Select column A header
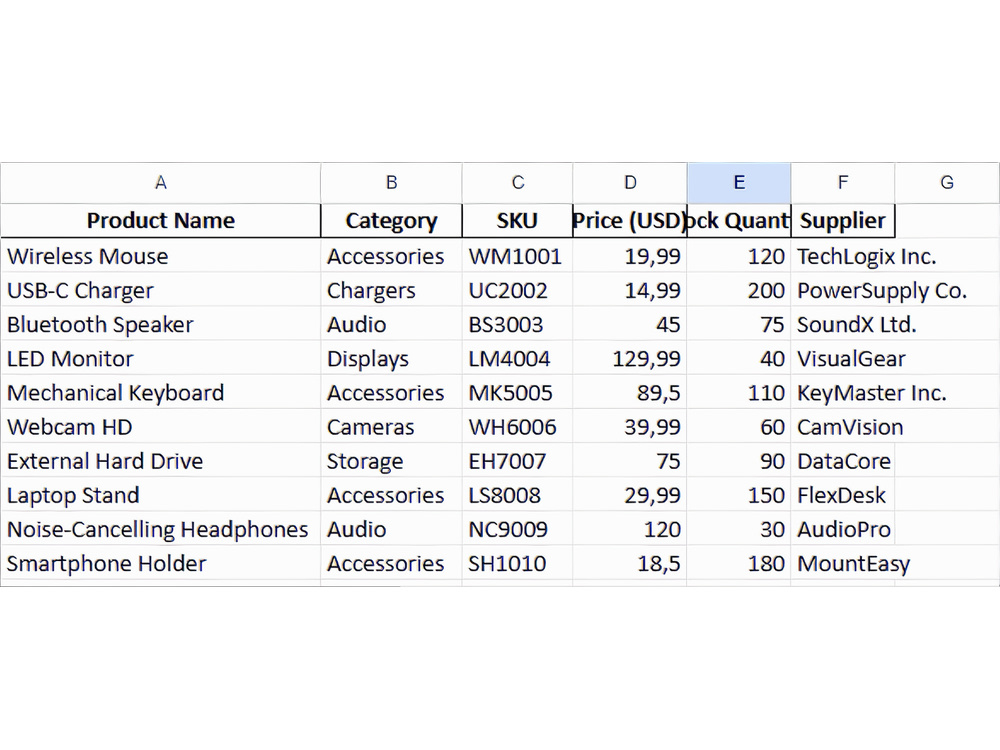The height and width of the screenshot is (750, 1000). 161,183
